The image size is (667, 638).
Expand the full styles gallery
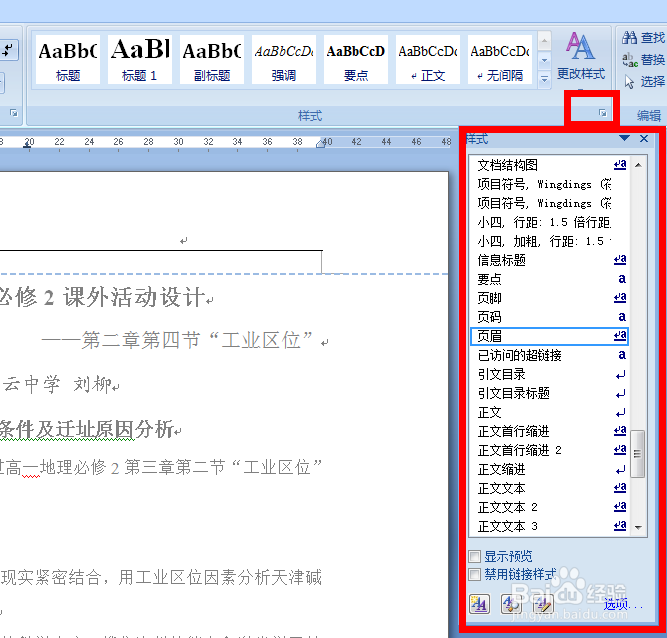click(x=544, y=79)
